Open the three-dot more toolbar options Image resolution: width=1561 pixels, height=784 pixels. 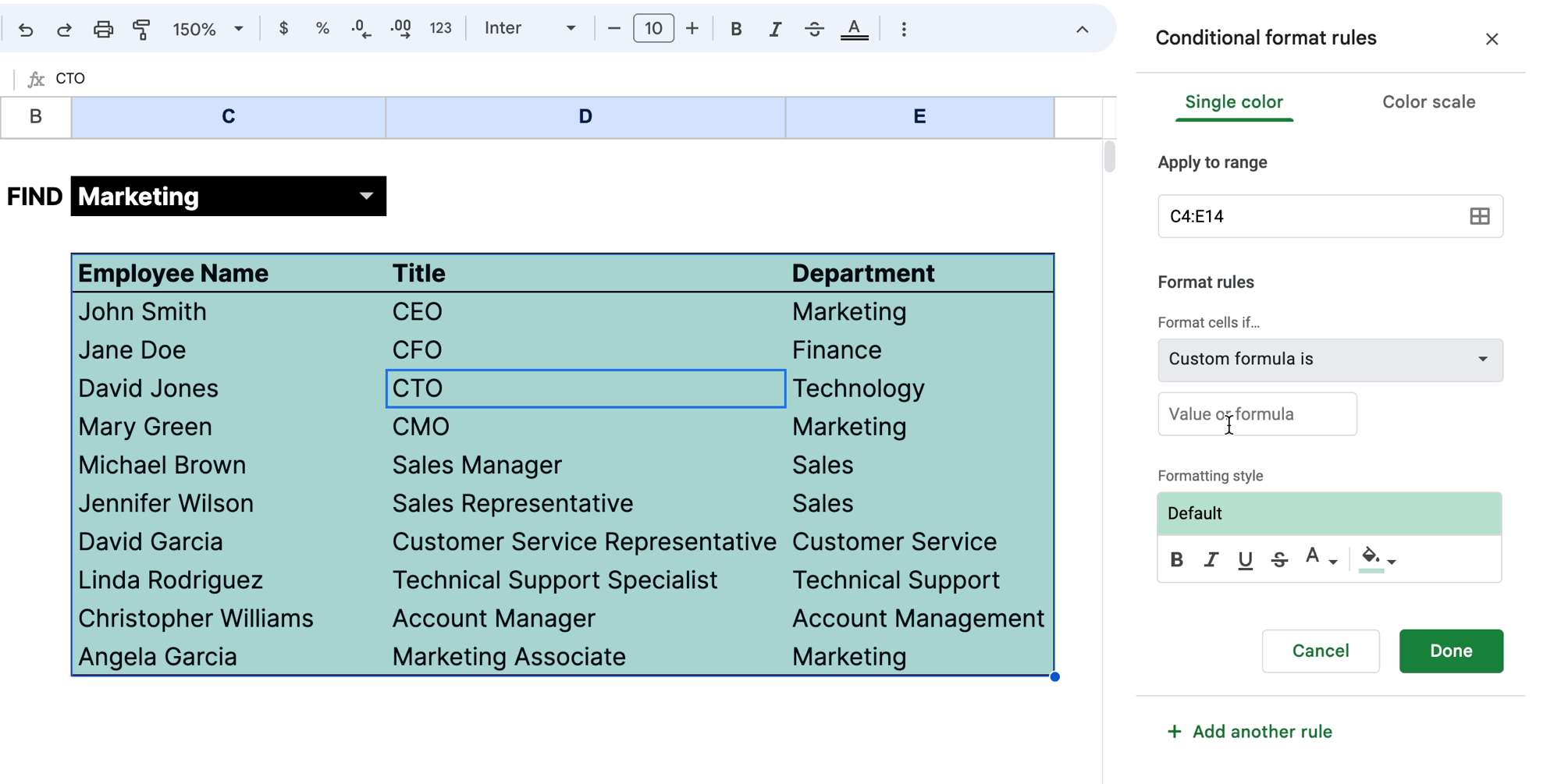pyautogui.click(x=904, y=29)
